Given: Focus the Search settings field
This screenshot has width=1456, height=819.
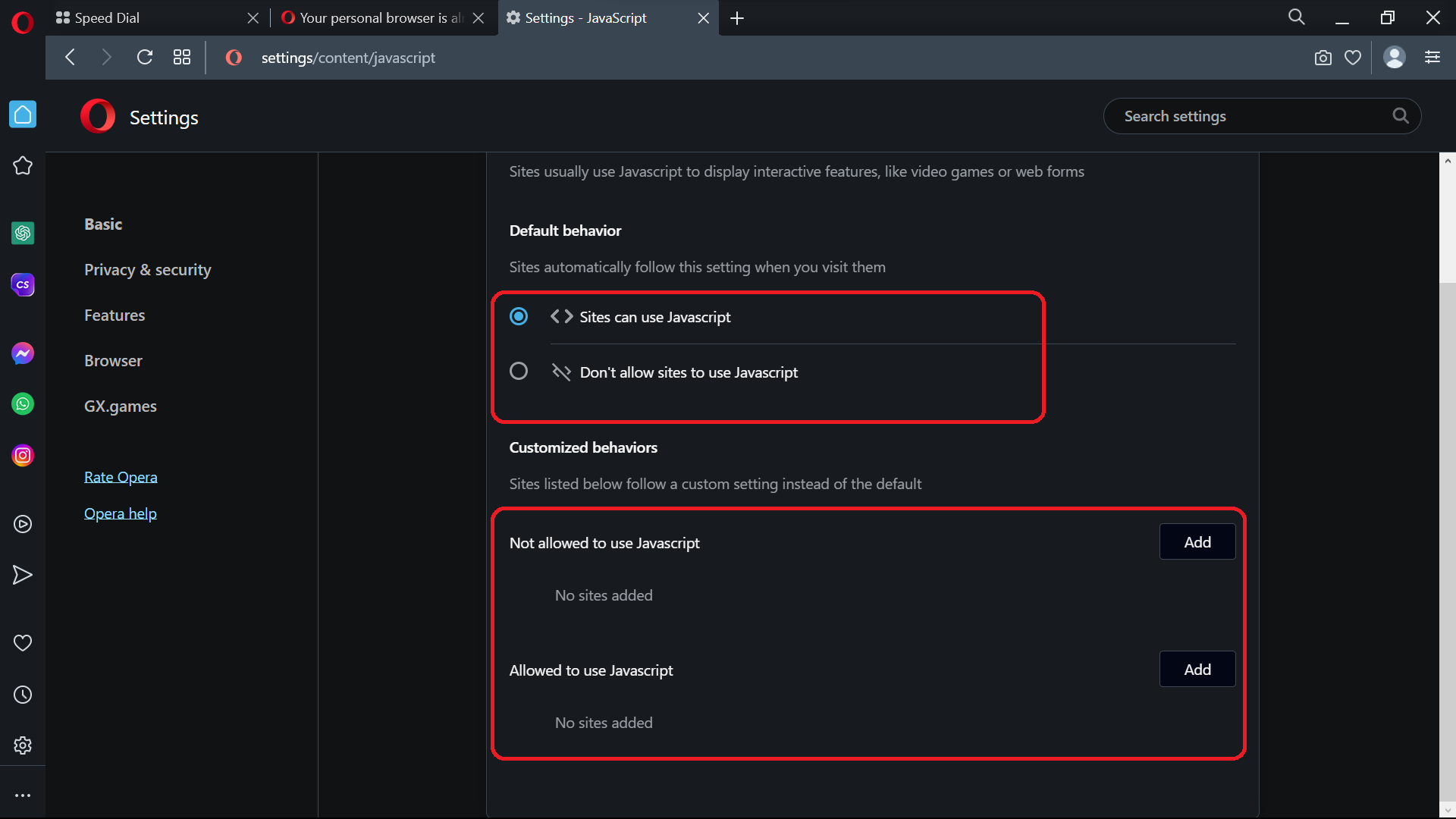Looking at the screenshot, I should coord(1262,116).
